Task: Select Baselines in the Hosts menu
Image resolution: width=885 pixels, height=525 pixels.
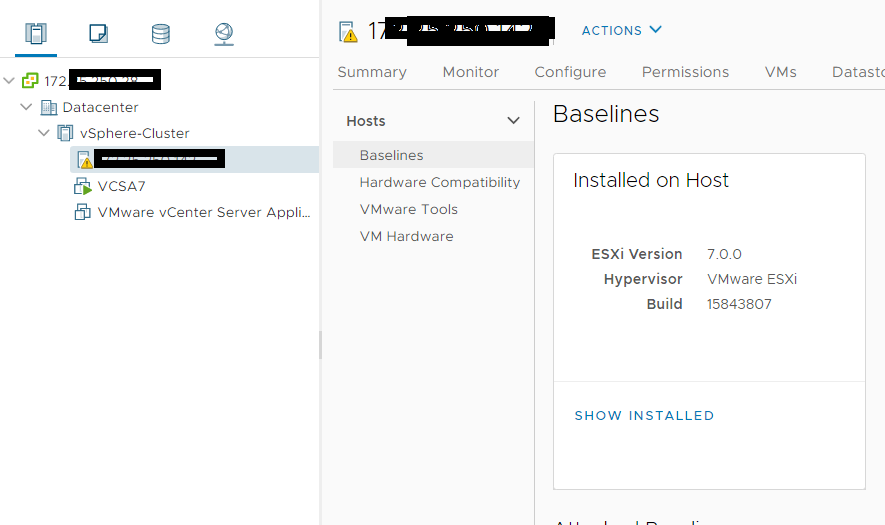Action: coord(433,155)
